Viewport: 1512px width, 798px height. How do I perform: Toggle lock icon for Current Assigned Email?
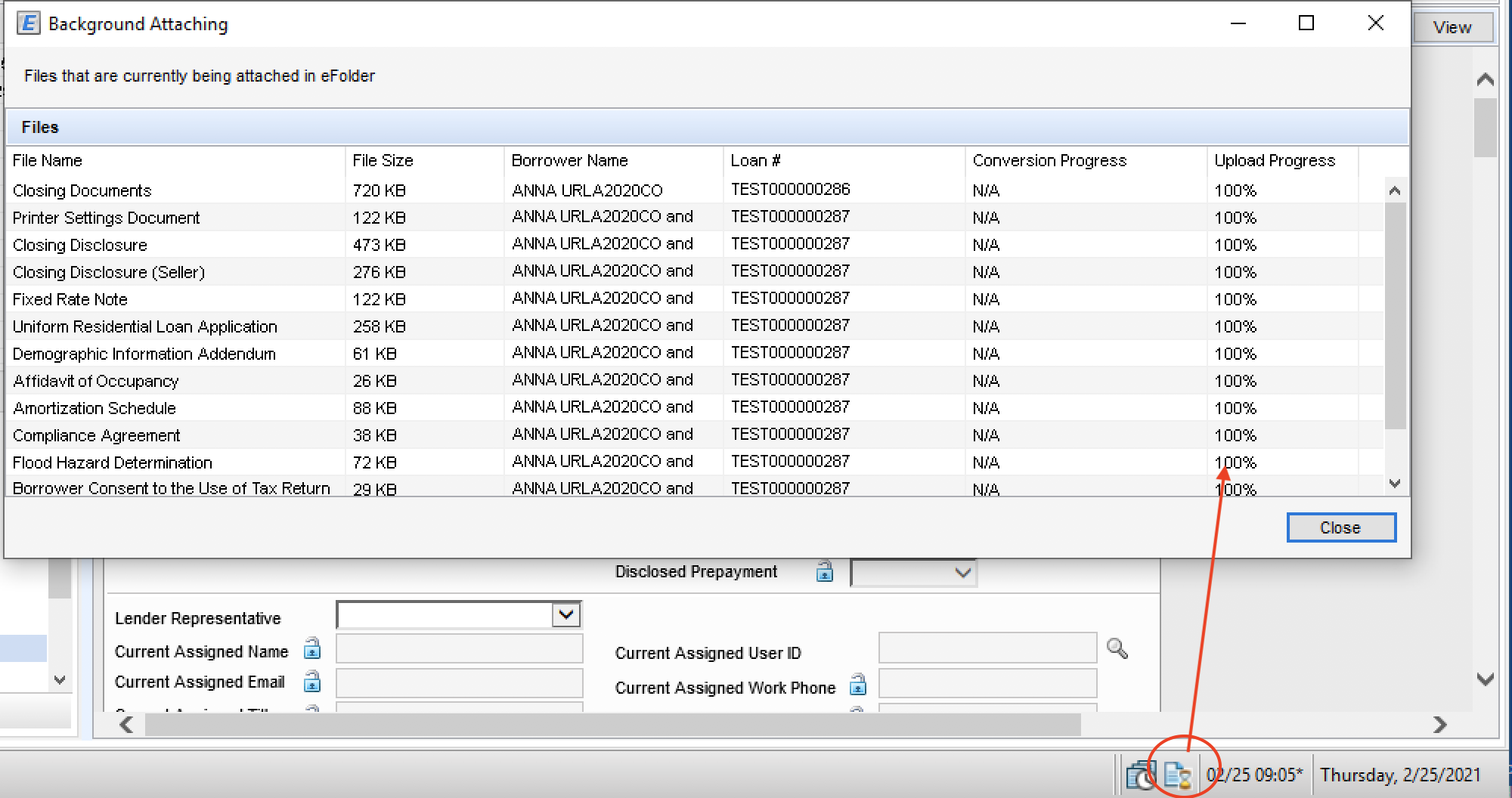click(311, 682)
